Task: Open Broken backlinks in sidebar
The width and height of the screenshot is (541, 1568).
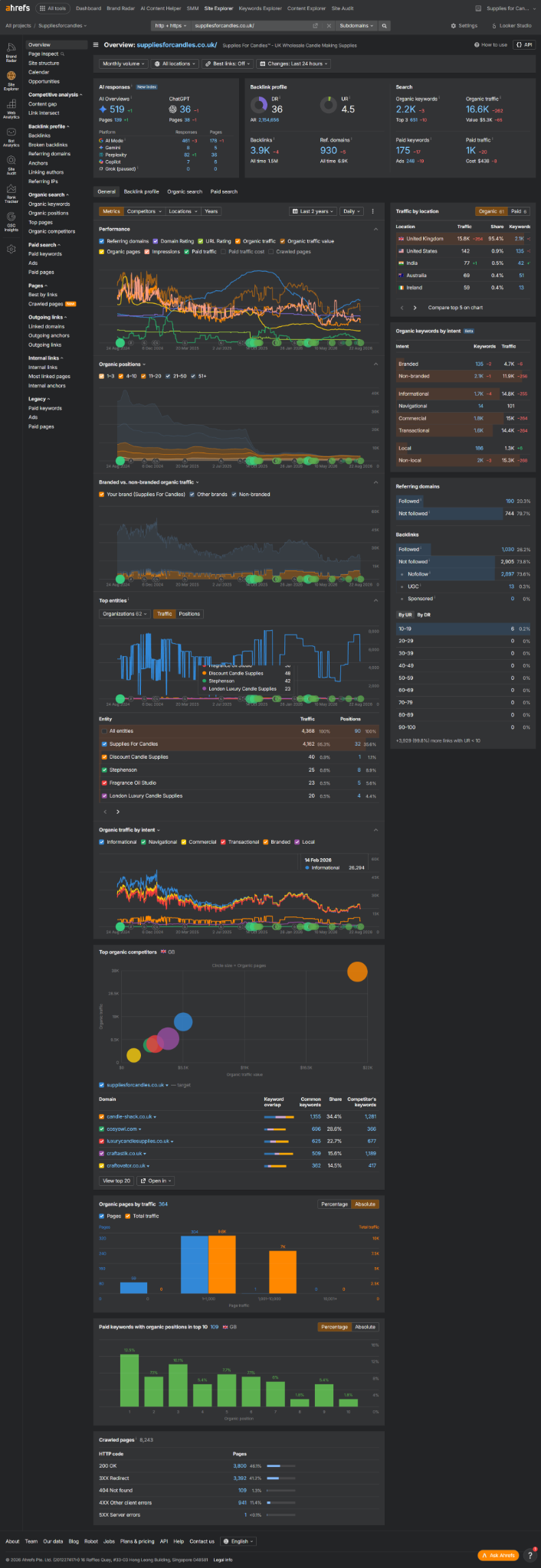Action: click(48, 145)
